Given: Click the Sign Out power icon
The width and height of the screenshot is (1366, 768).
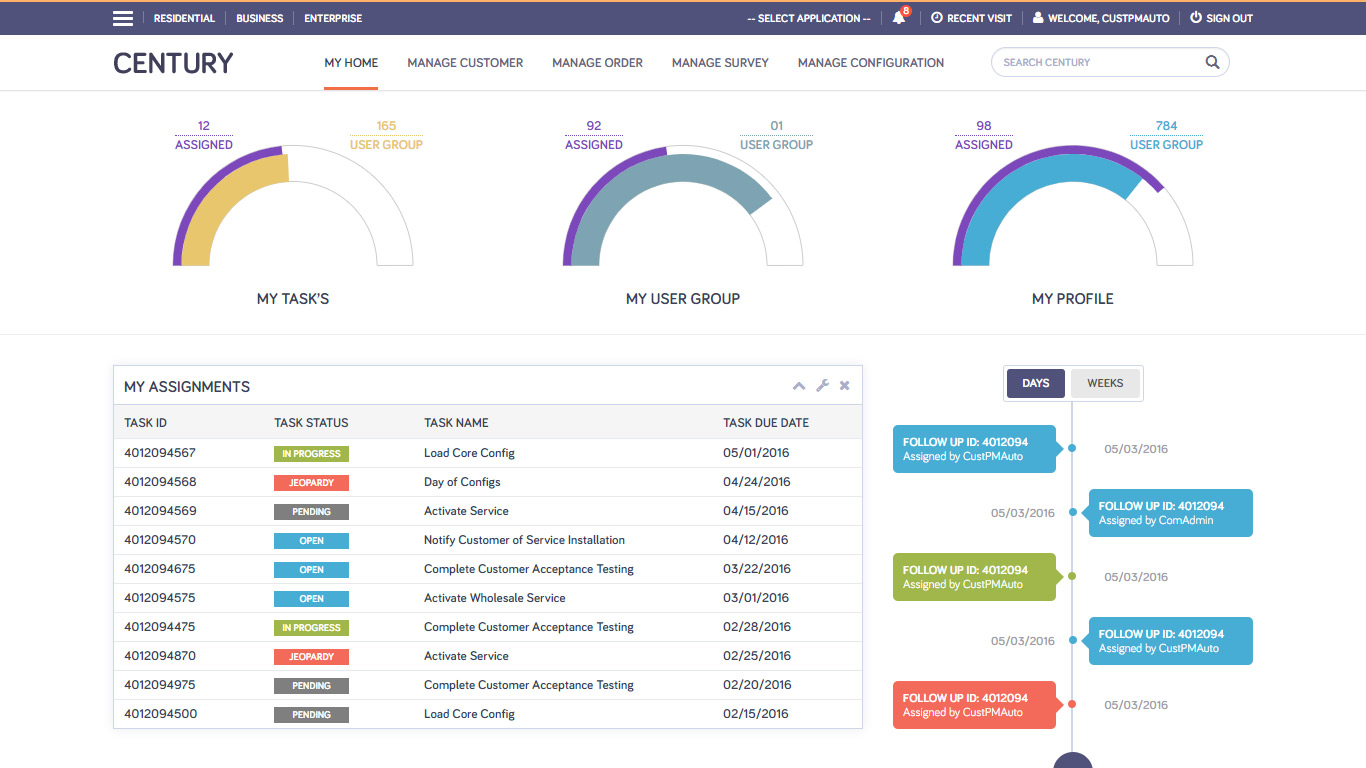Looking at the screenshot, I should coord(1196,18).
